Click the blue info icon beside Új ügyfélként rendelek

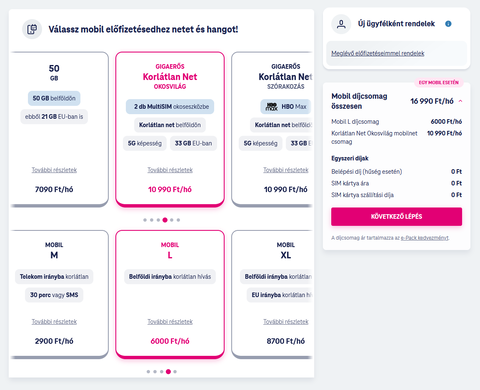(x=448, y=24)
